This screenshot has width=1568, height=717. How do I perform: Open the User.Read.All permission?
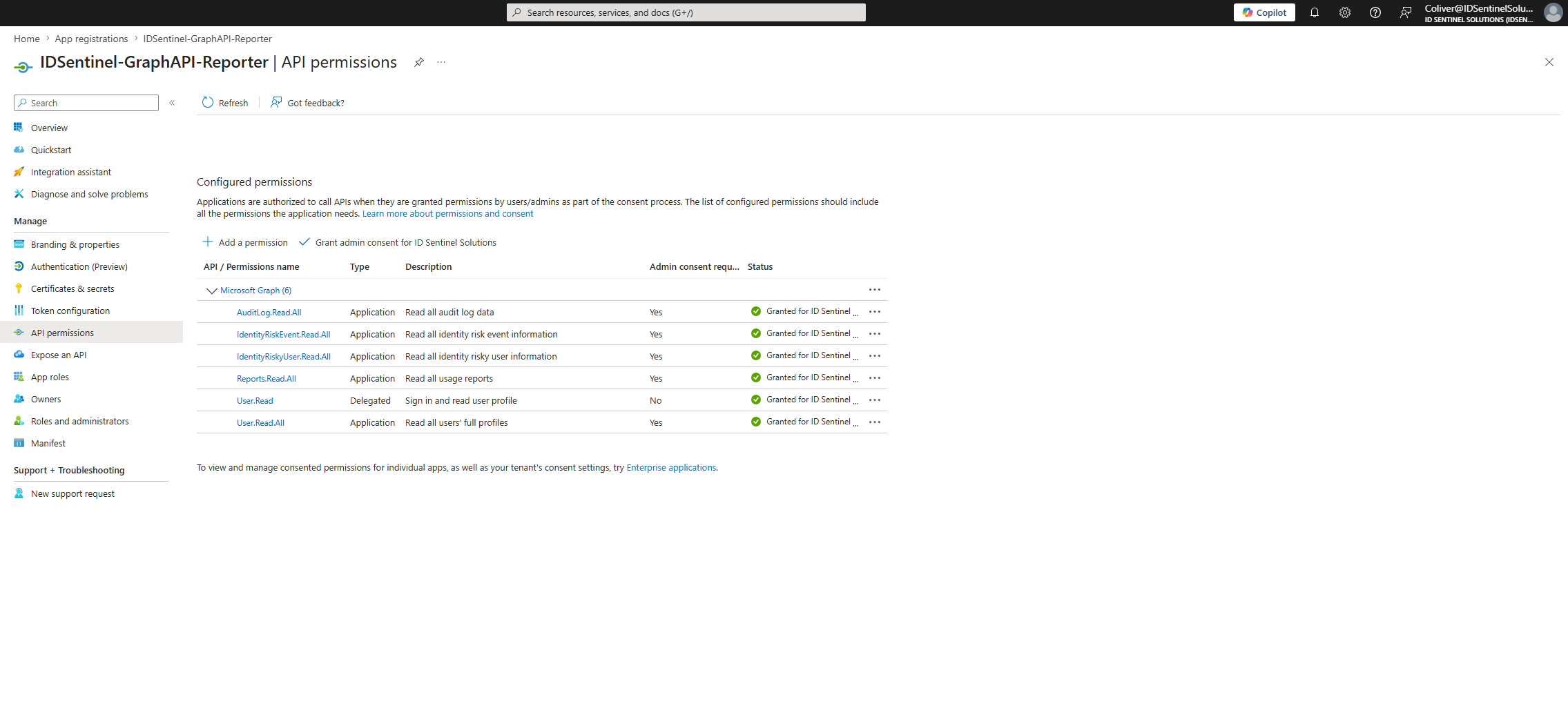260,423
